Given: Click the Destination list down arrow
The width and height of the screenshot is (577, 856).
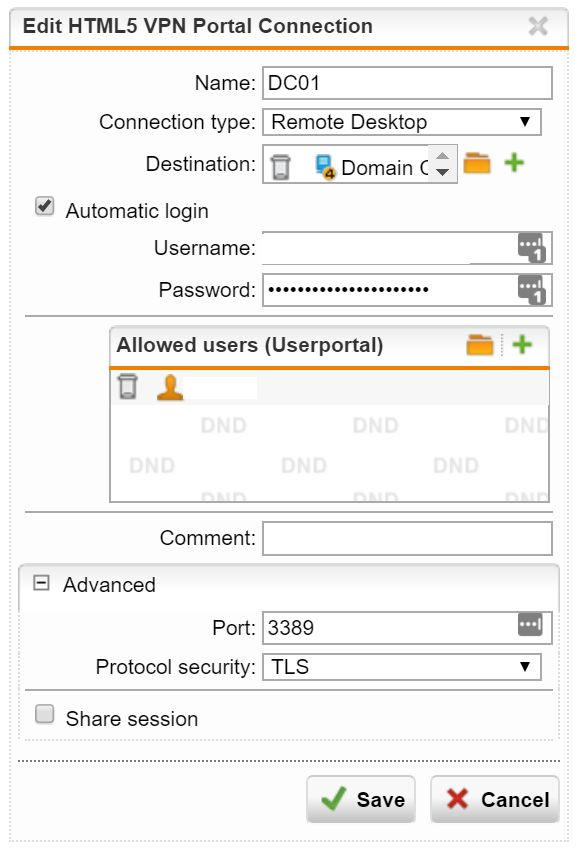Looking at the screenshot, I should click(443, 173).
